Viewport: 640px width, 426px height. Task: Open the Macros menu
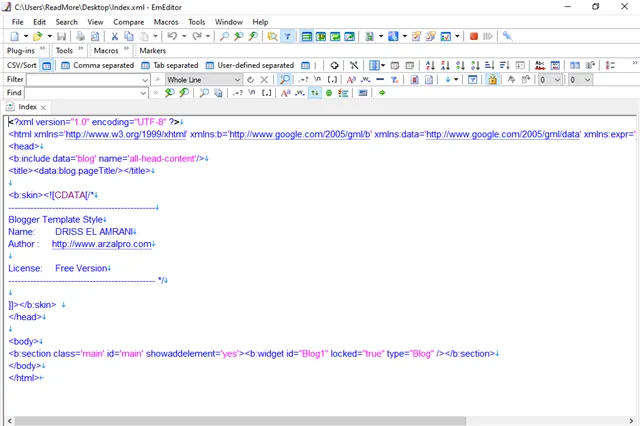click(166, 22)
